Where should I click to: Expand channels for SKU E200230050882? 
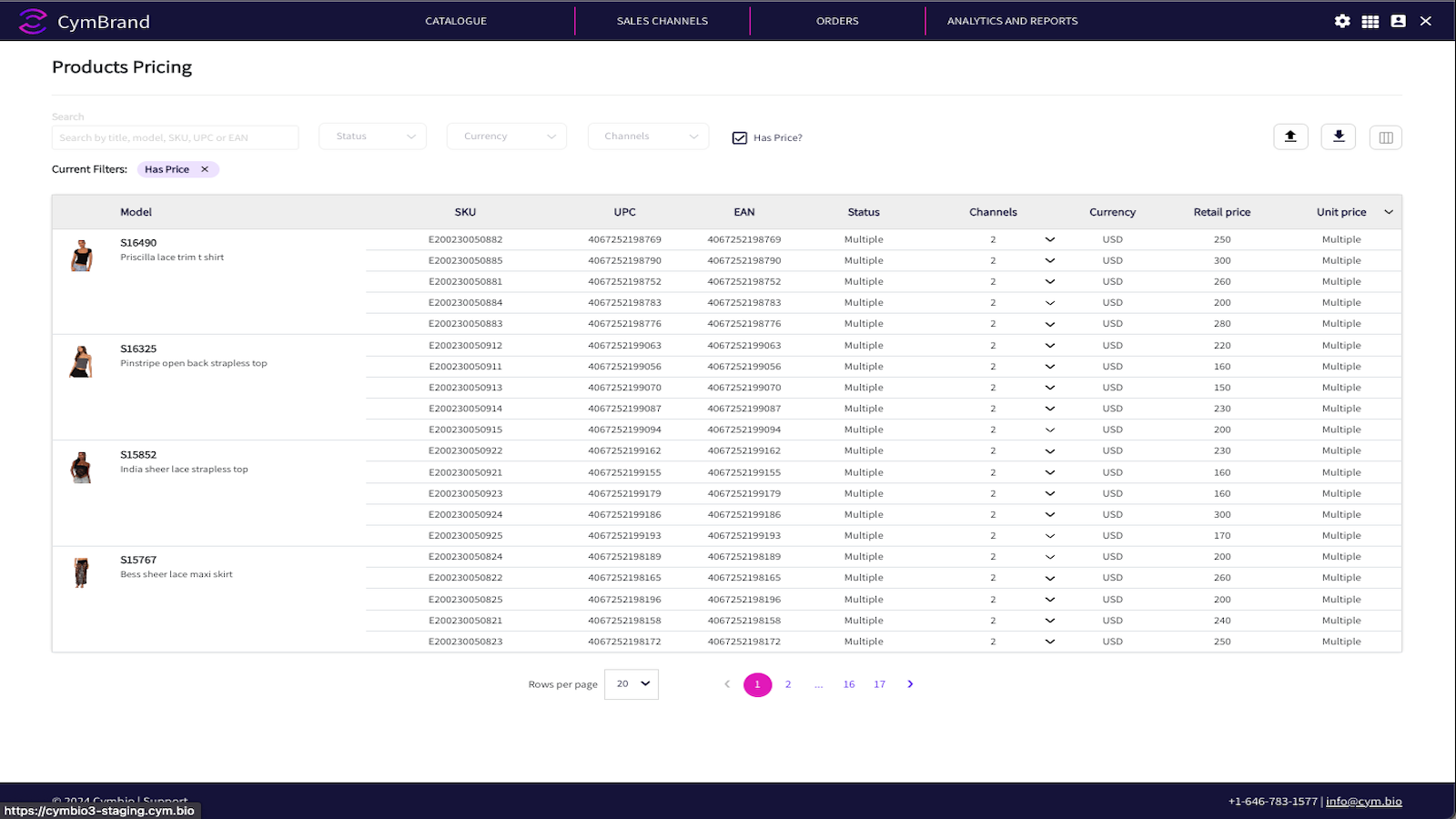pos(1050,240)
